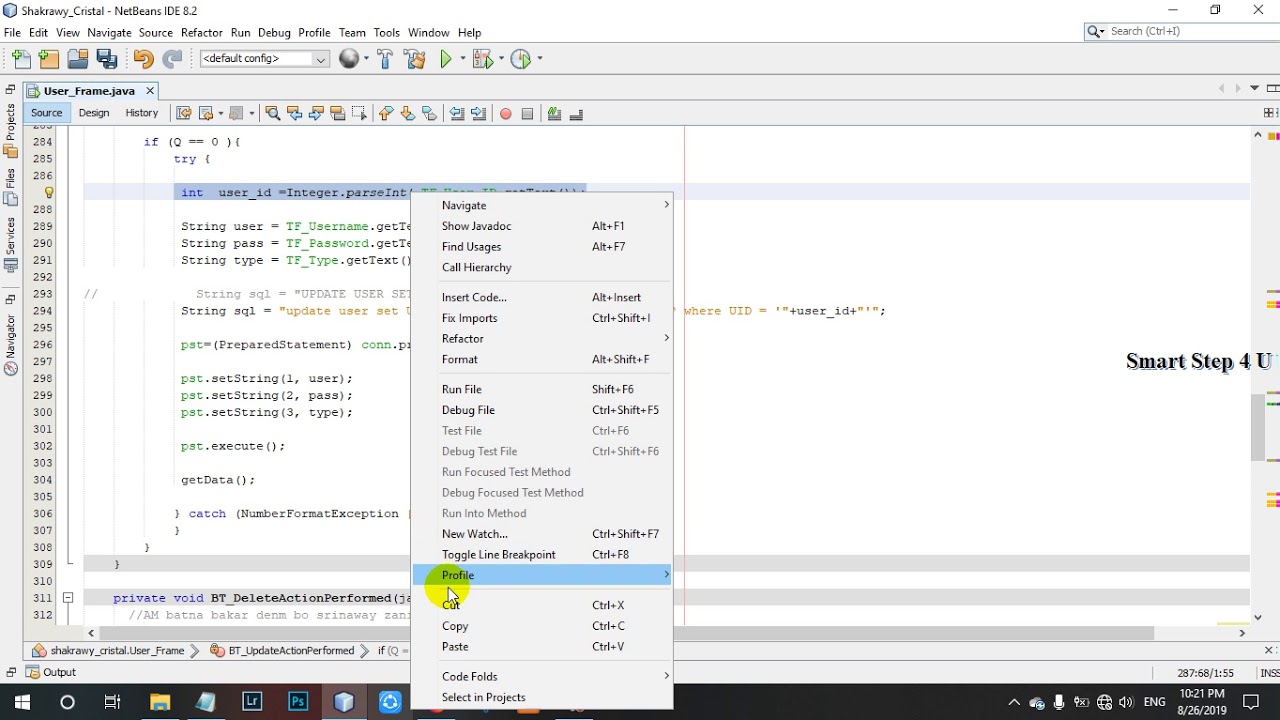
Task: Switch editor to Design view
Action: (94, 113)
